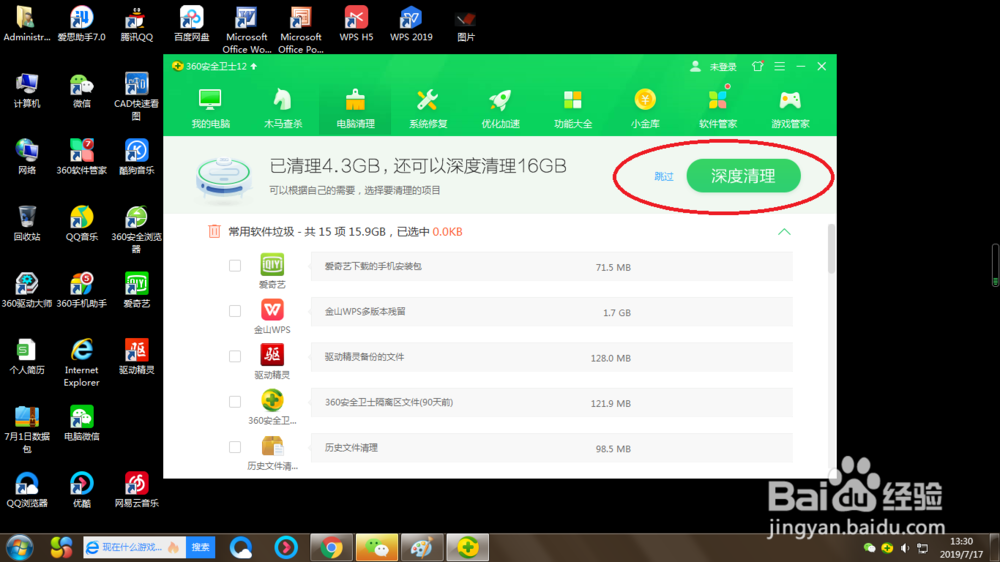Image resolution: width=1000 pixels, height=562 pixels.
Task: Open the main menu hamburger icon
Action: click(779, 66)
